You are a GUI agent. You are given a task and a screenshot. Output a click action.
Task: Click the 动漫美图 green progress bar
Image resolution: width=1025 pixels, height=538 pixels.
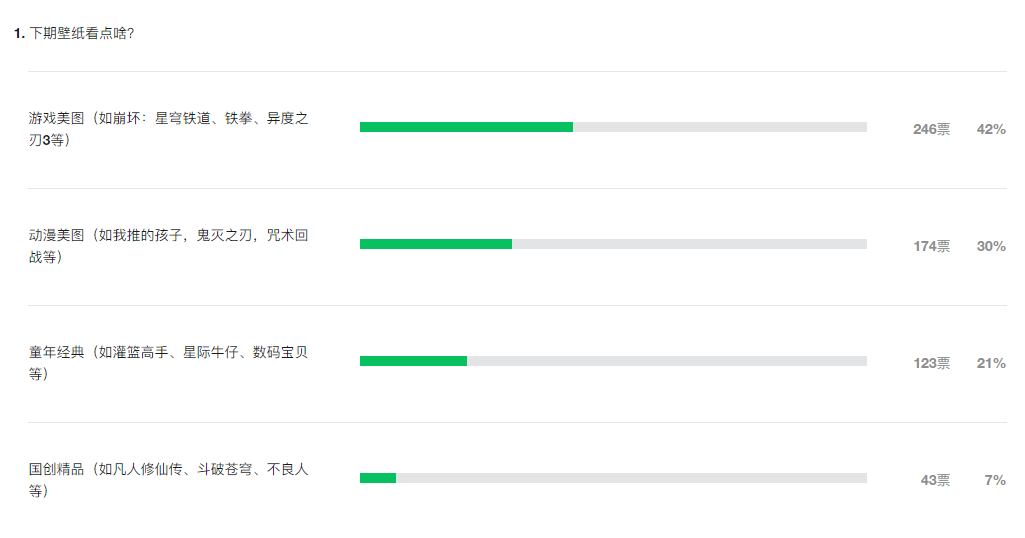436,244
